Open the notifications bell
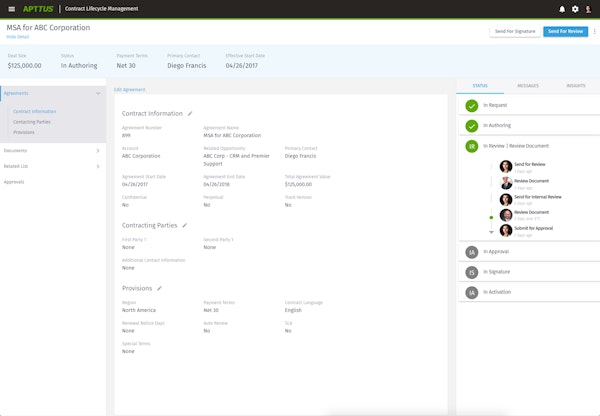 (x=562, y=9)
